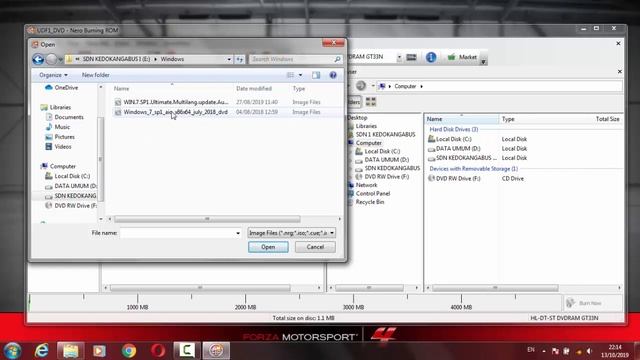Screen dimensions: 640x360
Task: Switch Nero browser to thumbnails view icon
Action: point(371,102)
